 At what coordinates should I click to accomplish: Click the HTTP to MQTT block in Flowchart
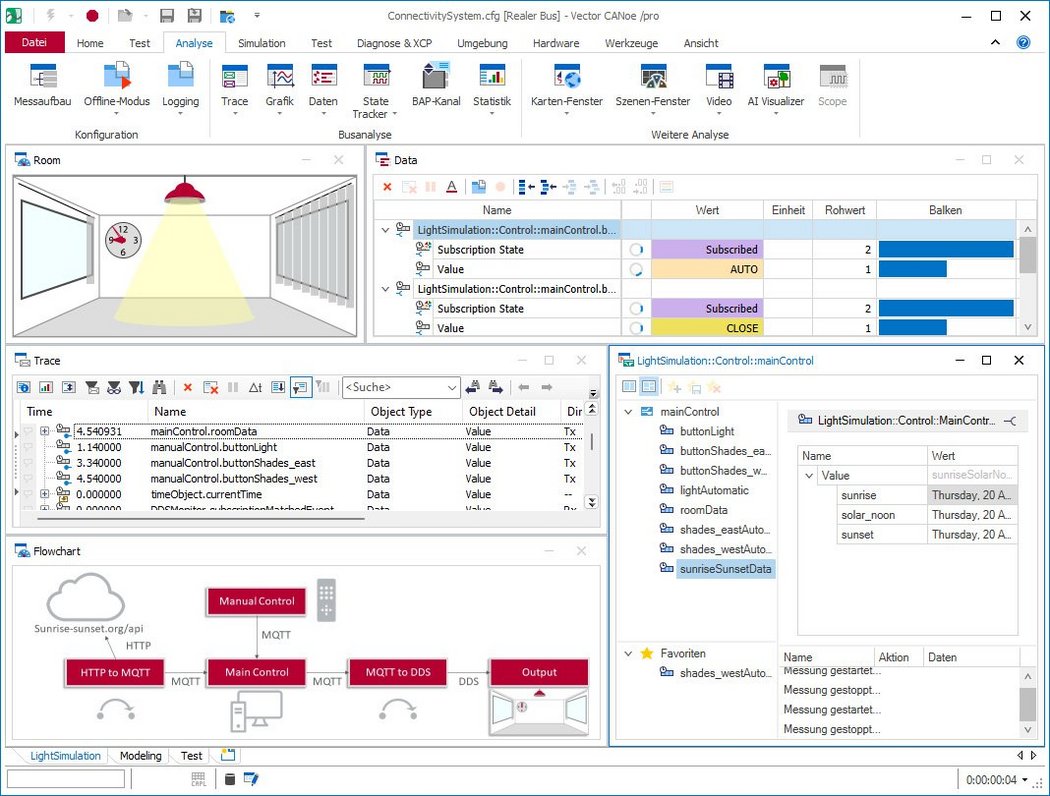click(x=115, y=672)
